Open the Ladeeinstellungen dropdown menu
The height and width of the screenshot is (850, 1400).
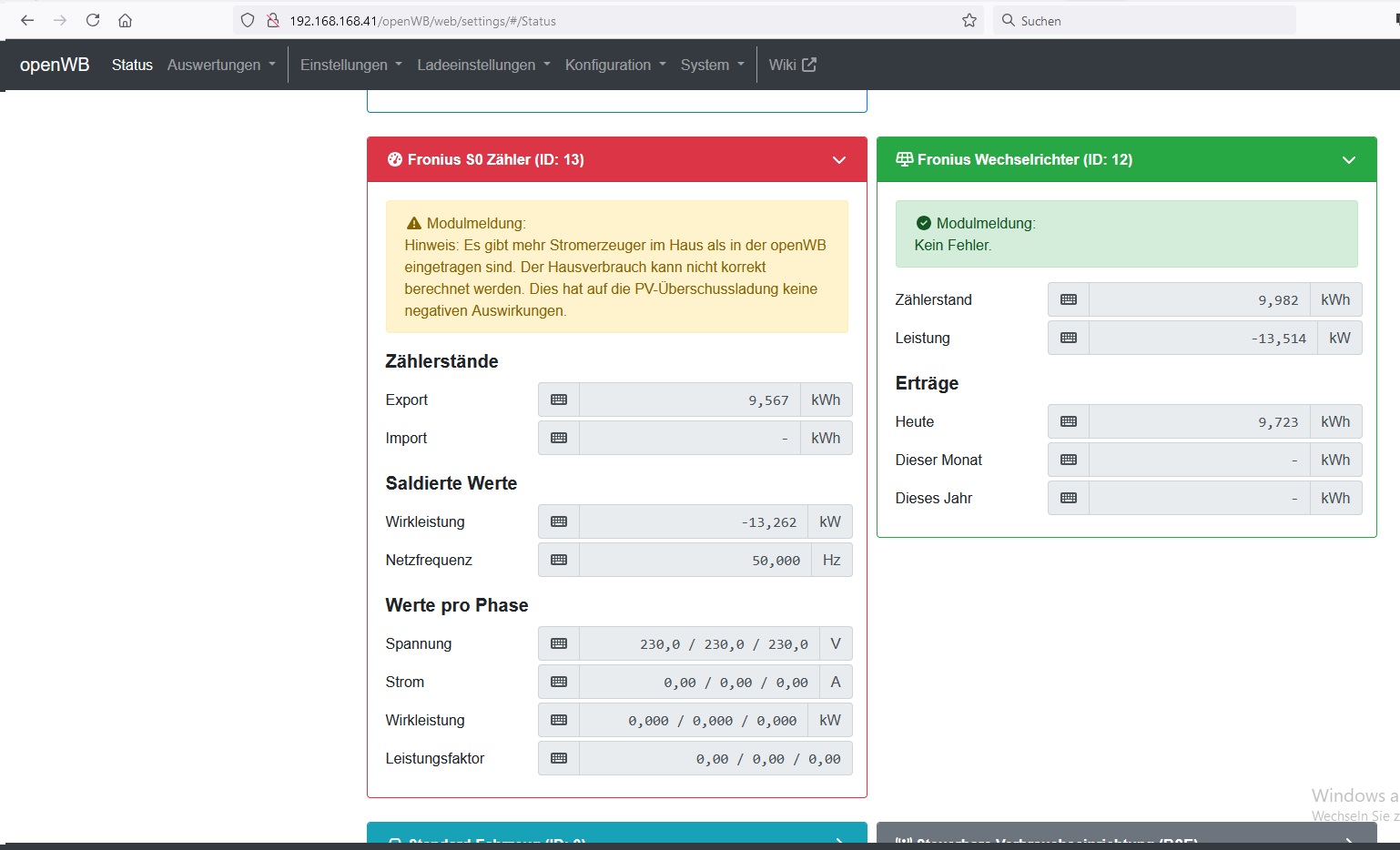[x=483, y=65]
